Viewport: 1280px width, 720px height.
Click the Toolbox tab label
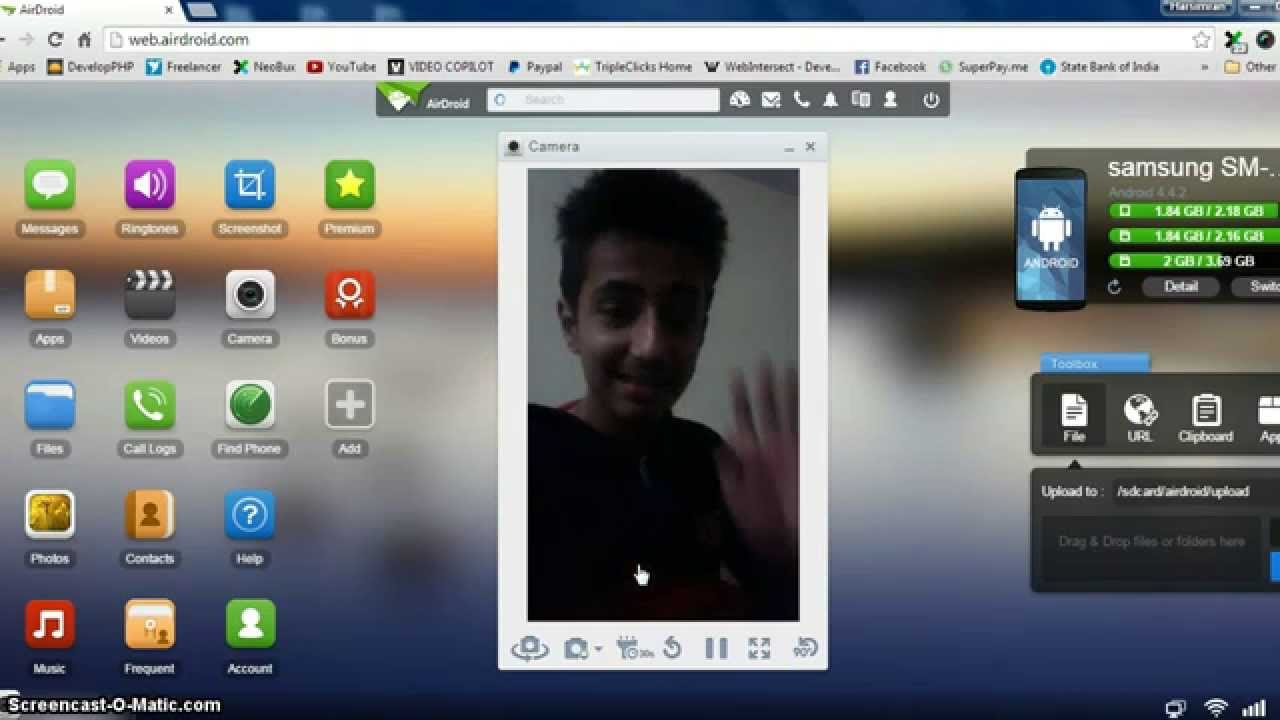coord(1095,364)
